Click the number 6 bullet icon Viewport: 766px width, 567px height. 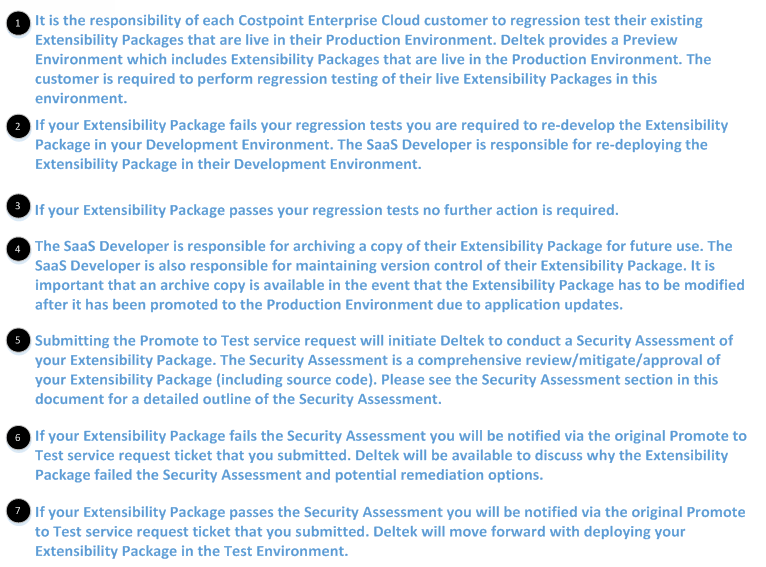(19, 437)
